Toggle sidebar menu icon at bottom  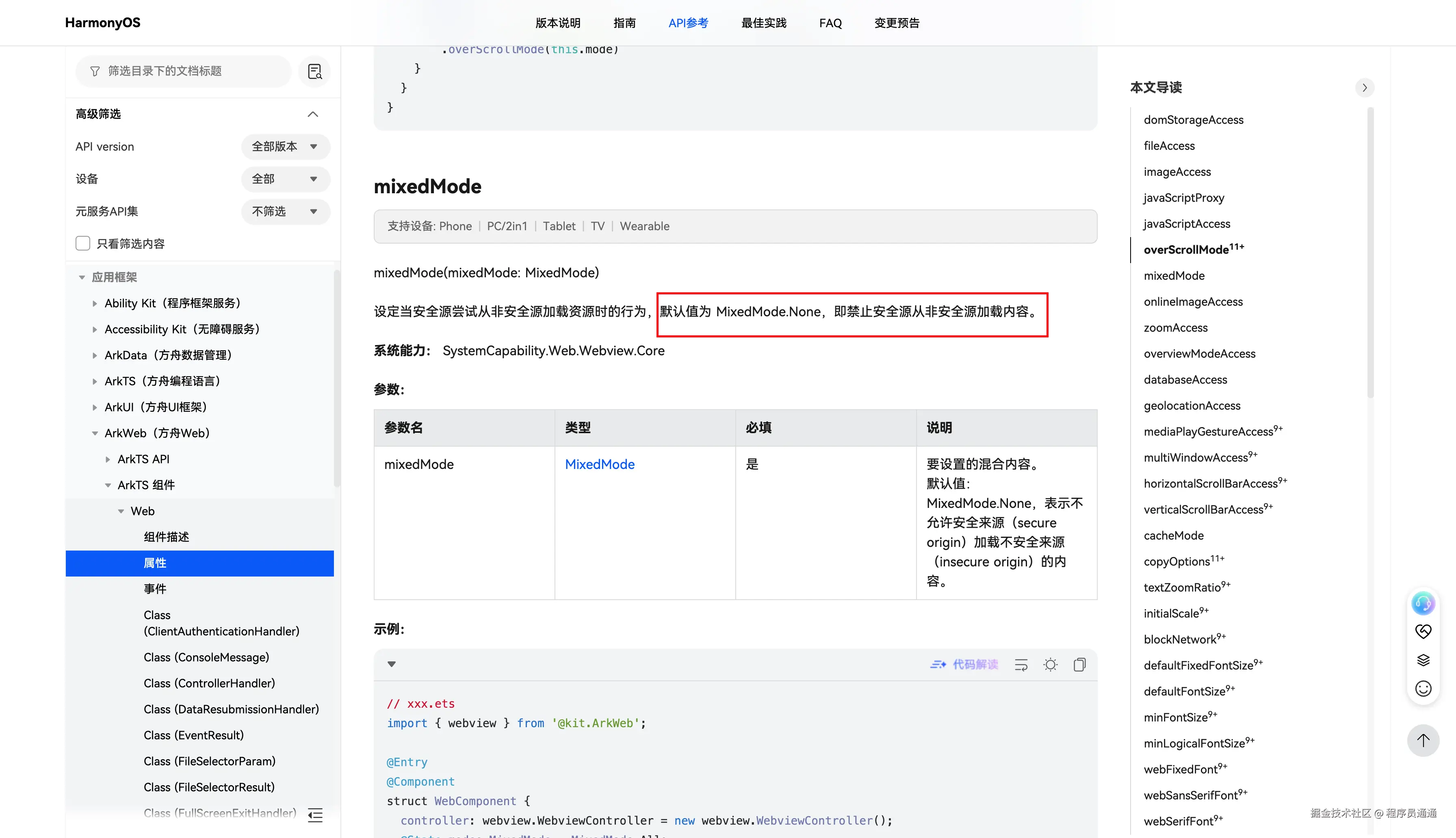coord(315,815)
